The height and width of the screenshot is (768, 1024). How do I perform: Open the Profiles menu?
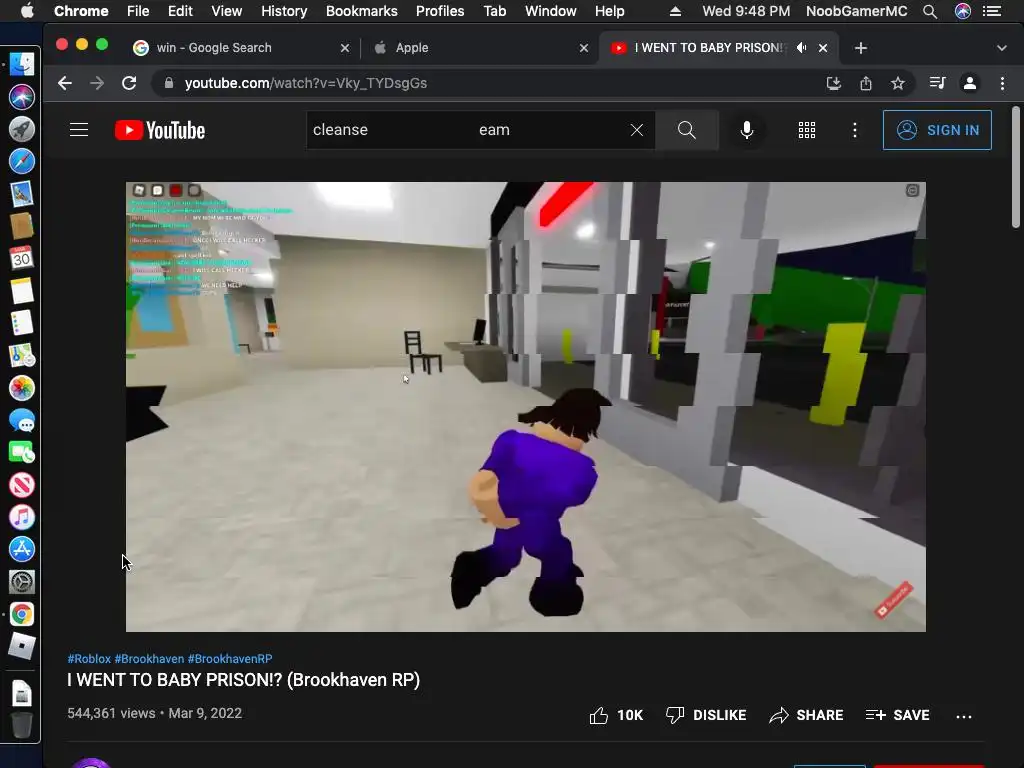click(x=440, y=11)
